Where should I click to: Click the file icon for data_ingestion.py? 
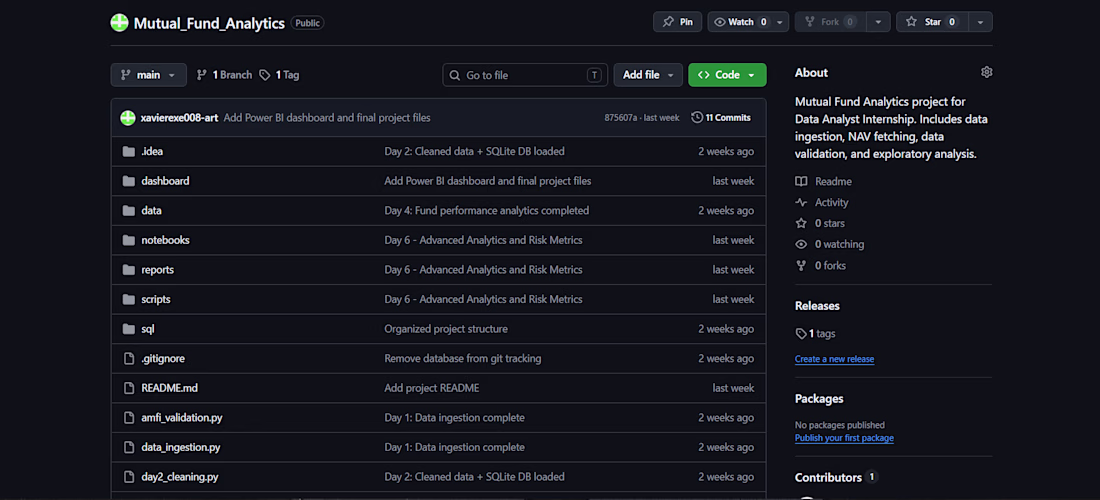[128, 447]
